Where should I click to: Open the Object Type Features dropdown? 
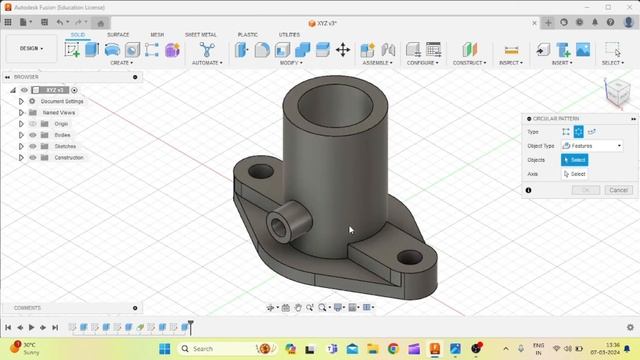coord(592,146)
